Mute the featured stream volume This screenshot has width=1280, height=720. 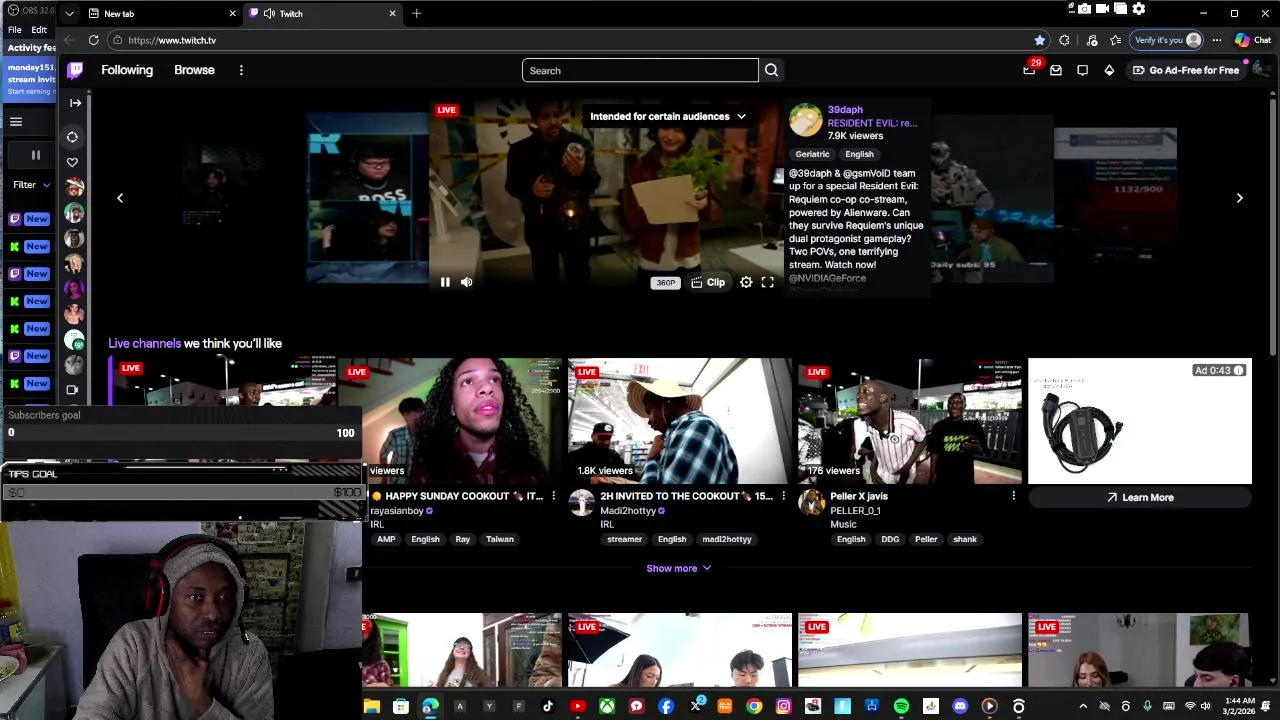coord(466,283)
